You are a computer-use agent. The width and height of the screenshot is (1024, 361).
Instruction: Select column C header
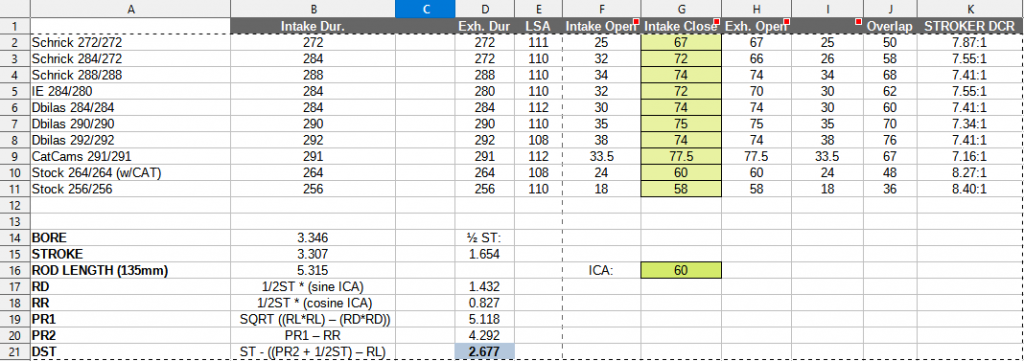[425, 8]
